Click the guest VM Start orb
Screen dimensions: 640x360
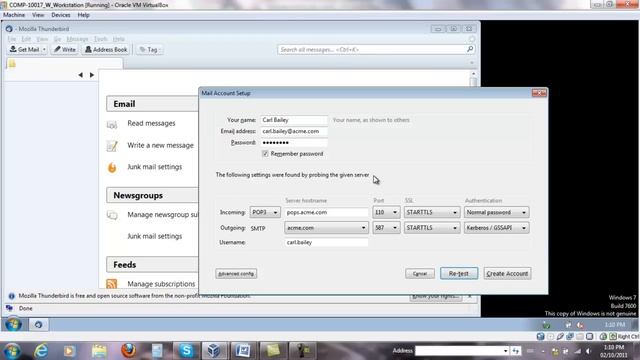pos(13,325)
